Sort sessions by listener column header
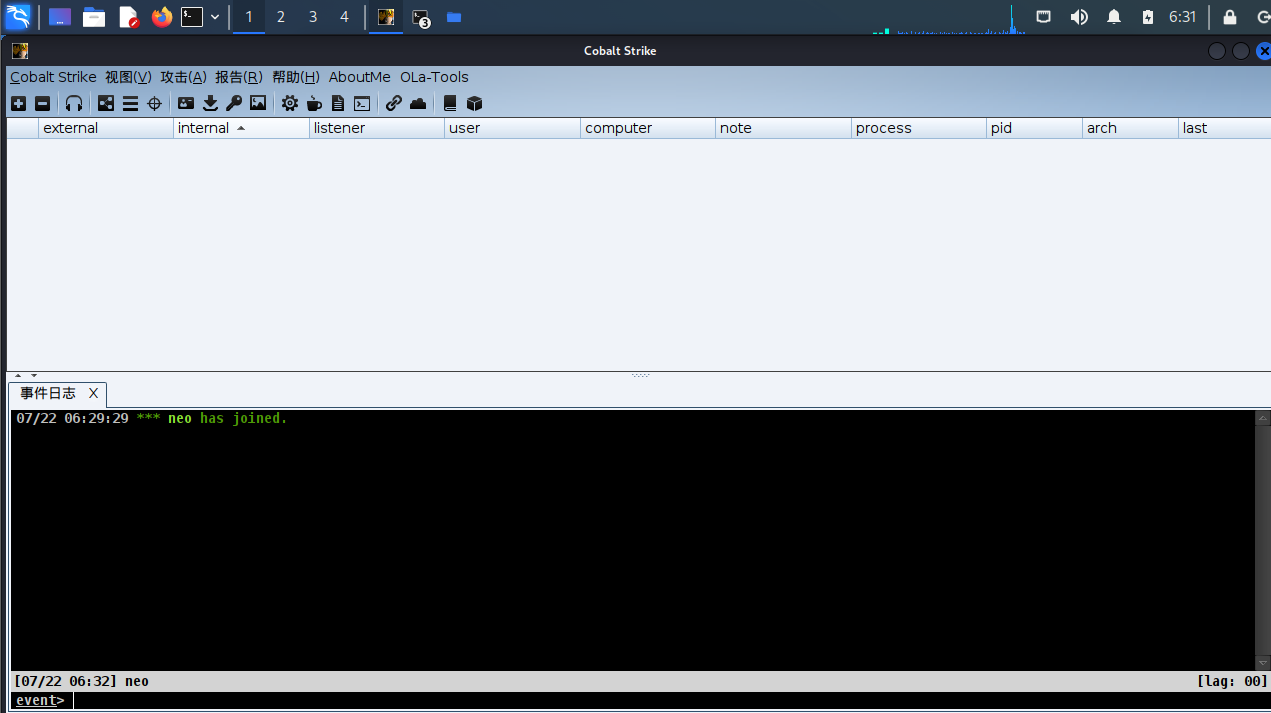This screenshot has height=713, width=1271. click(339, 128)
